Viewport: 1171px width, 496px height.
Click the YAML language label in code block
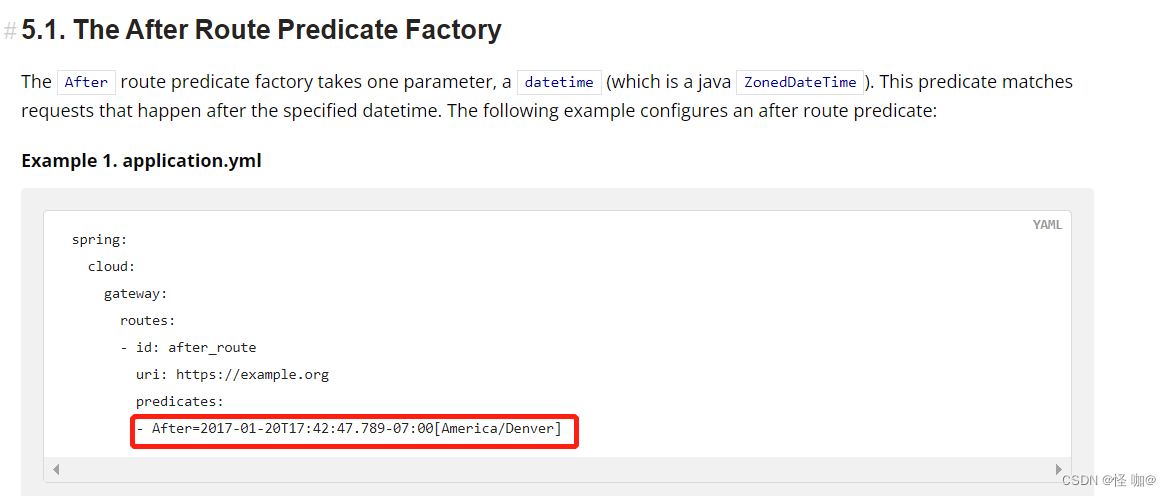coord(1047,225)
